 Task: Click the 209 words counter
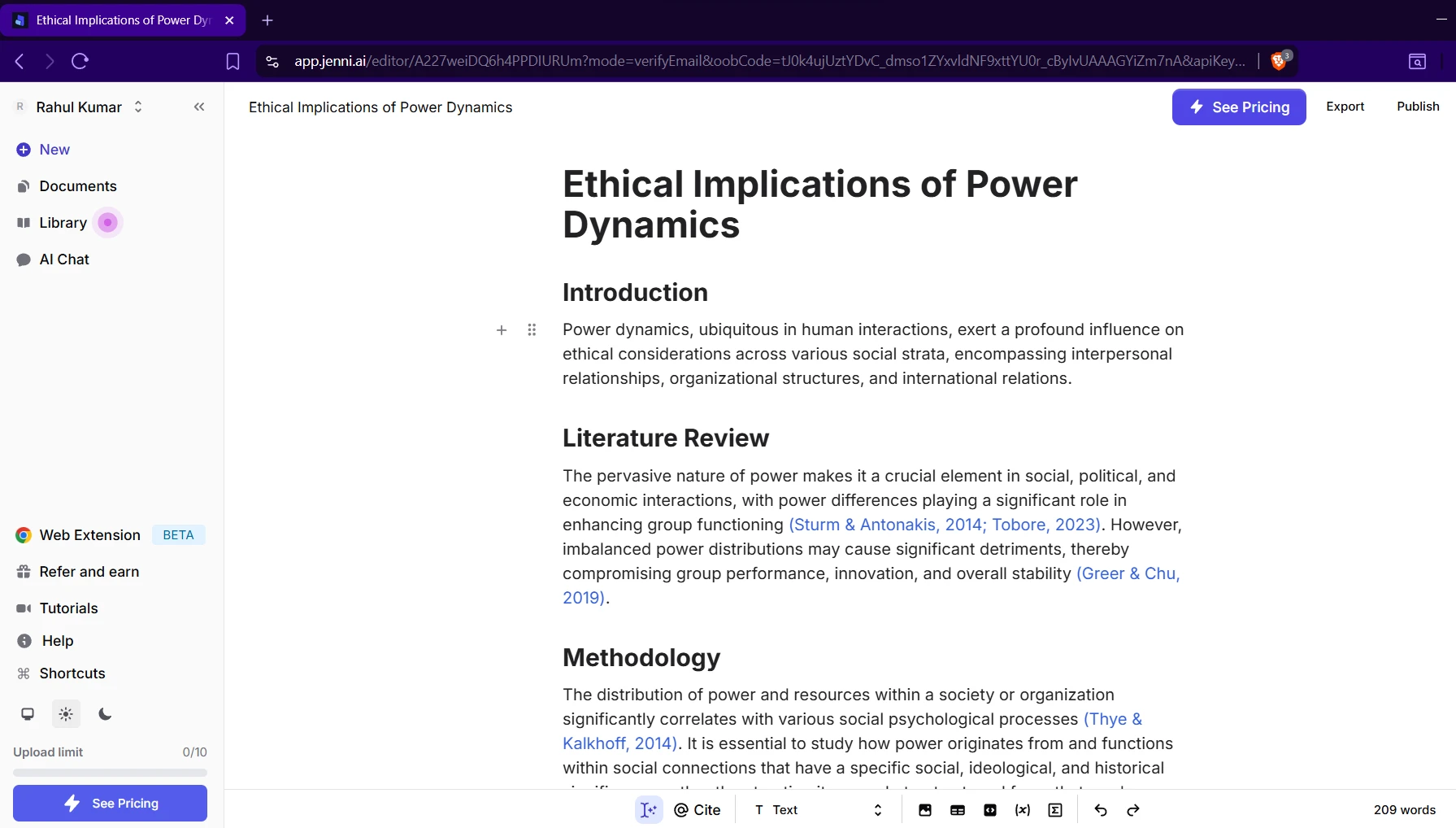1404,810
